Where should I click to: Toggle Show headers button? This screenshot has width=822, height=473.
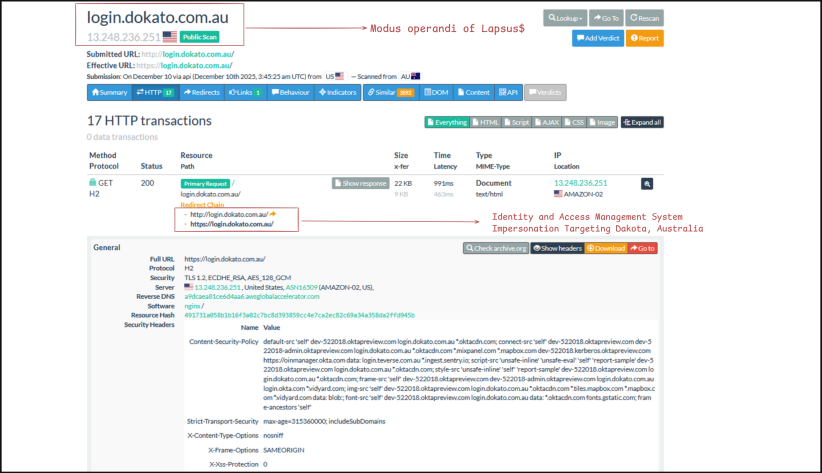coord(556,248)
